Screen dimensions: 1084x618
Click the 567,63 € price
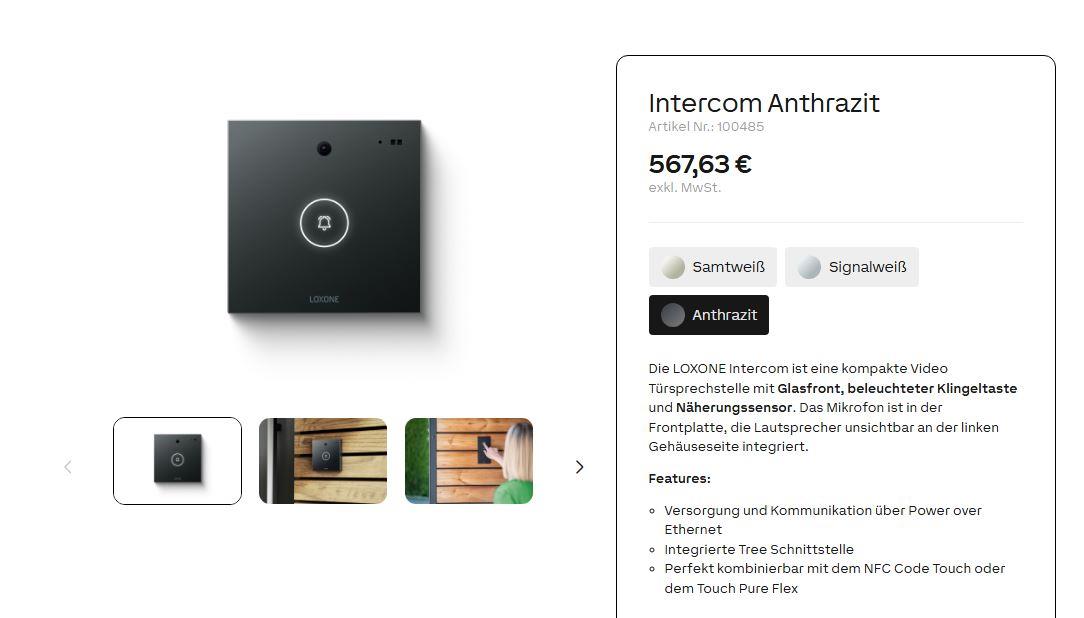click(x=700, y=165)
